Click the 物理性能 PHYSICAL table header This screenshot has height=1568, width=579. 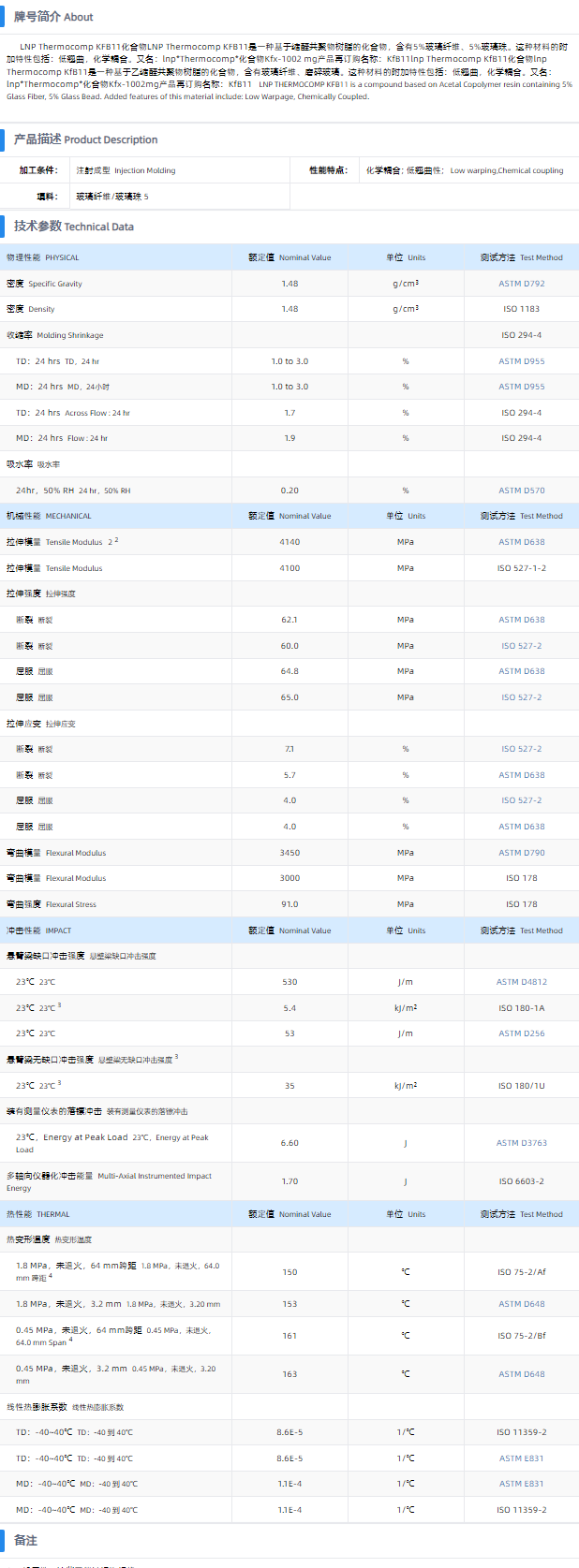43,257
